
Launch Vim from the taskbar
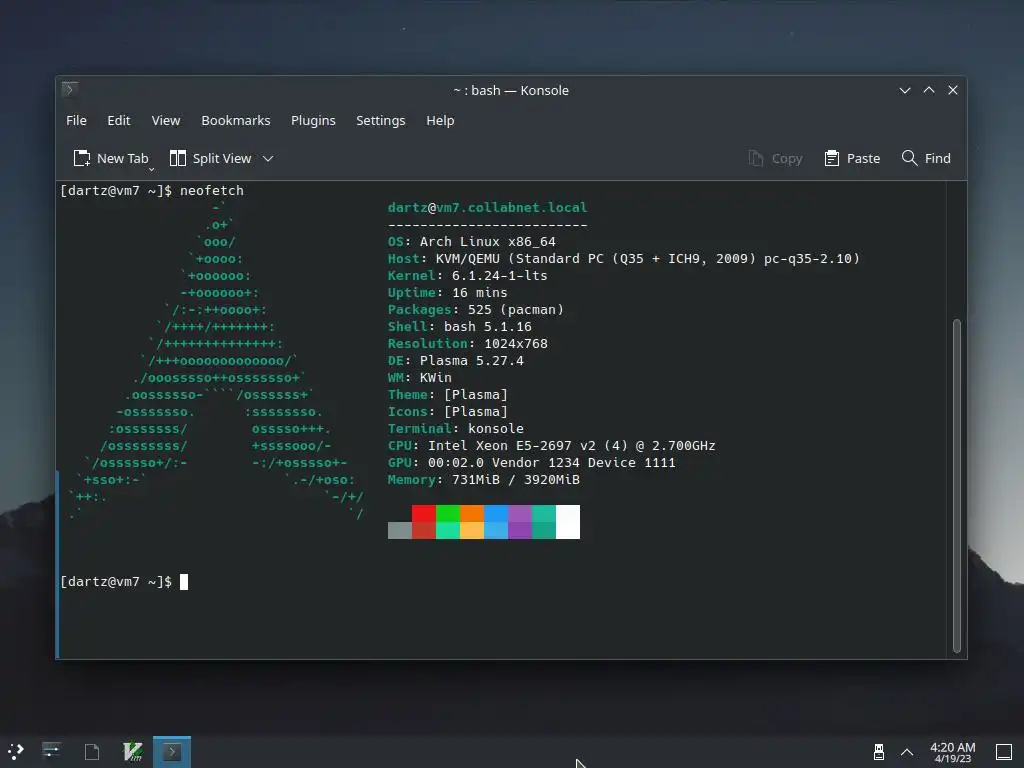click(133, 752)
